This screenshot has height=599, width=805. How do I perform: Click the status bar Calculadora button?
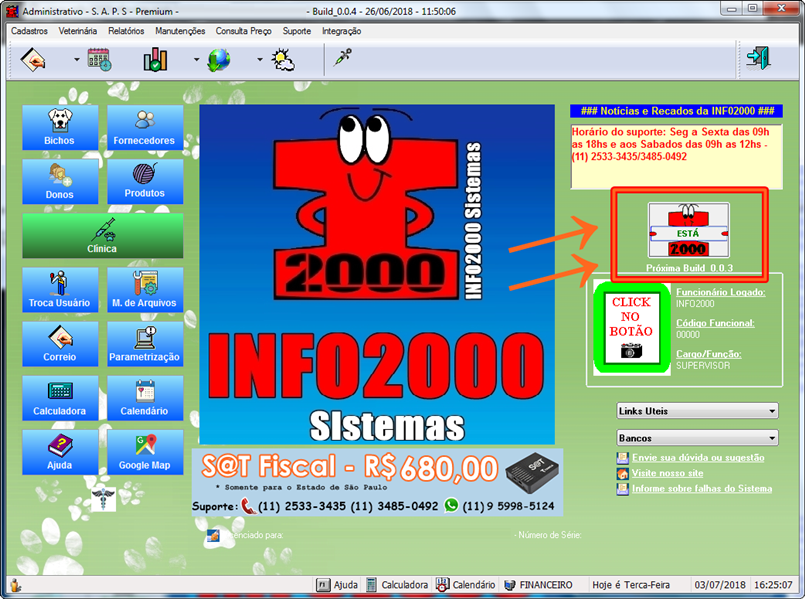coord(397,585)
